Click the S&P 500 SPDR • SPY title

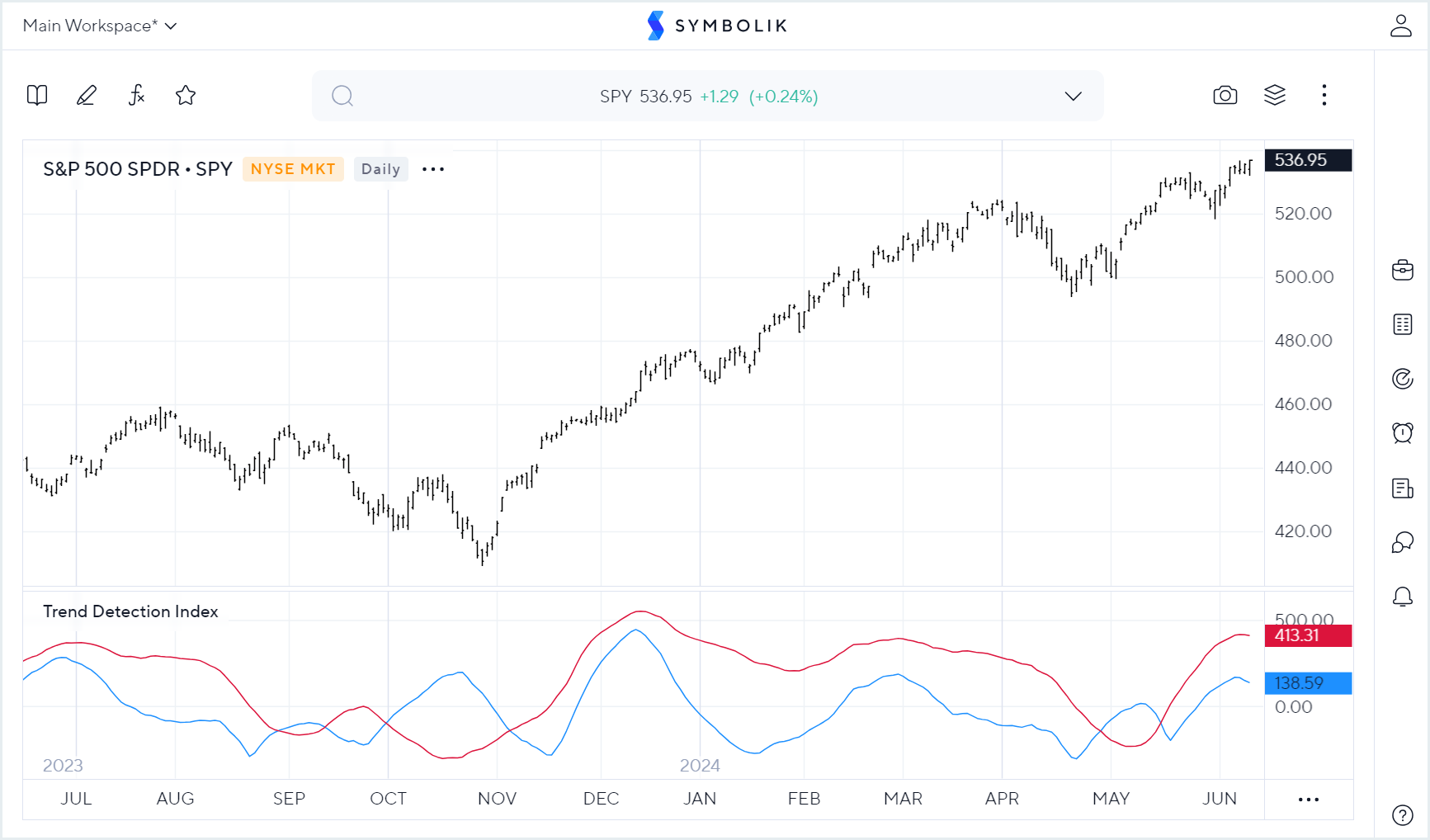pyautogui.click(x=138, y=169)
